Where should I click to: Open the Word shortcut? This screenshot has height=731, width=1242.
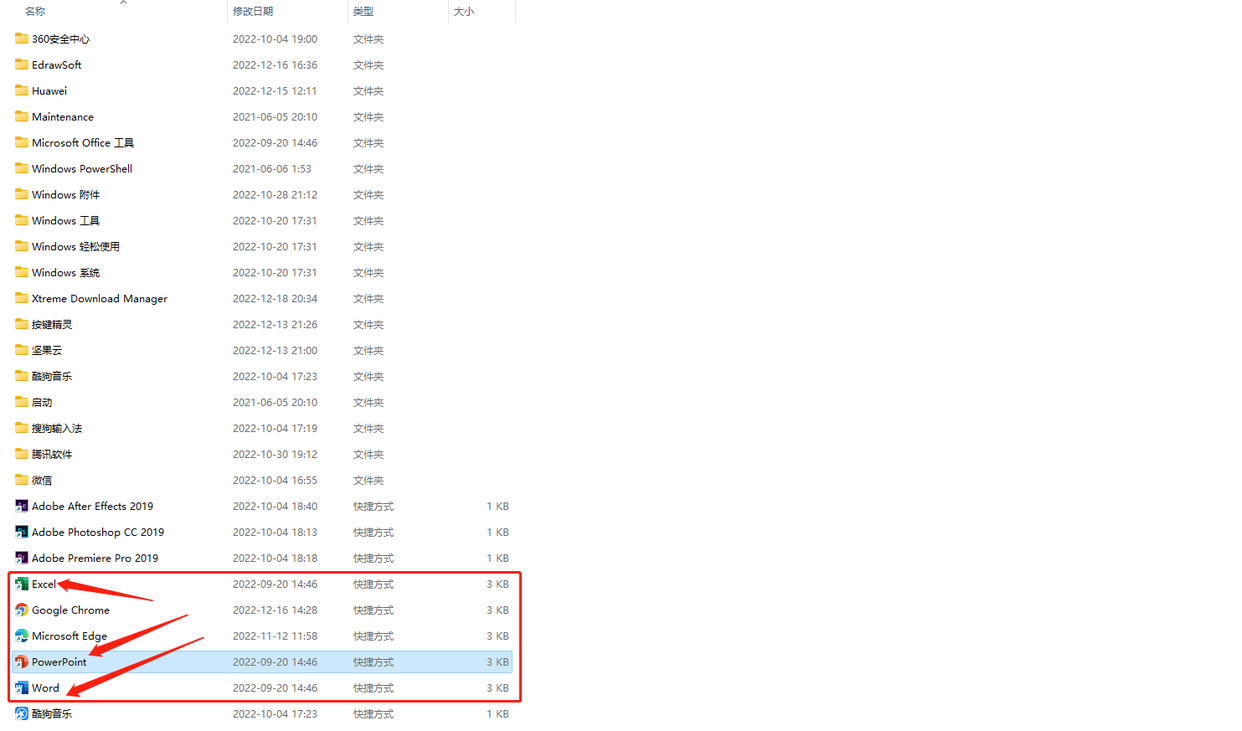coord(44,687)
